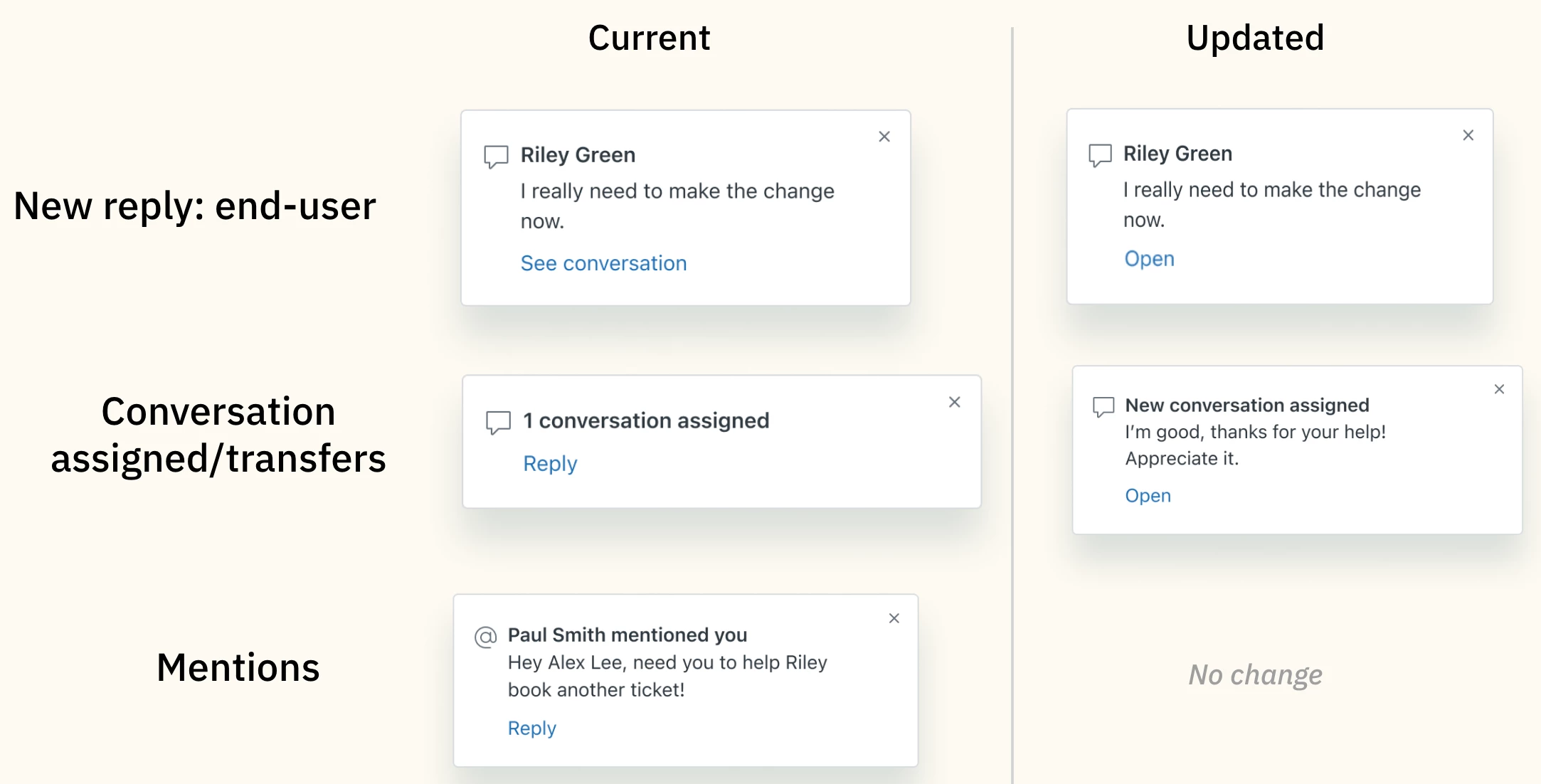Click chat bubble icon in updated Riley Green card

pos(1100,154)
